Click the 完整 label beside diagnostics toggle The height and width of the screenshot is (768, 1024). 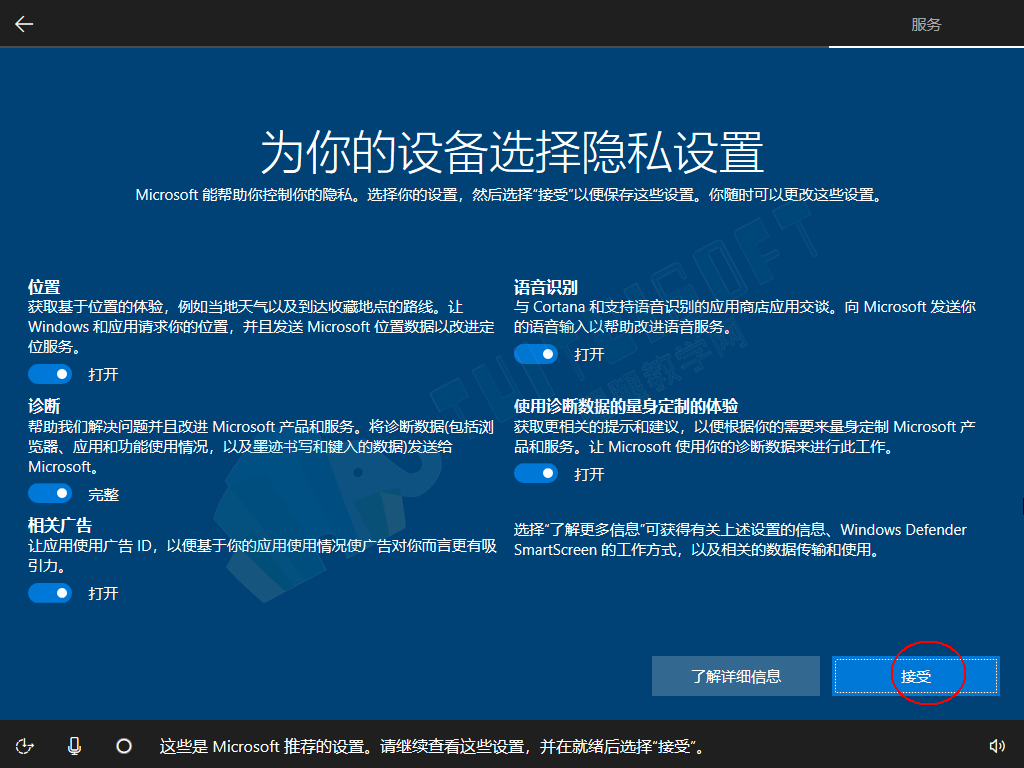104,494
